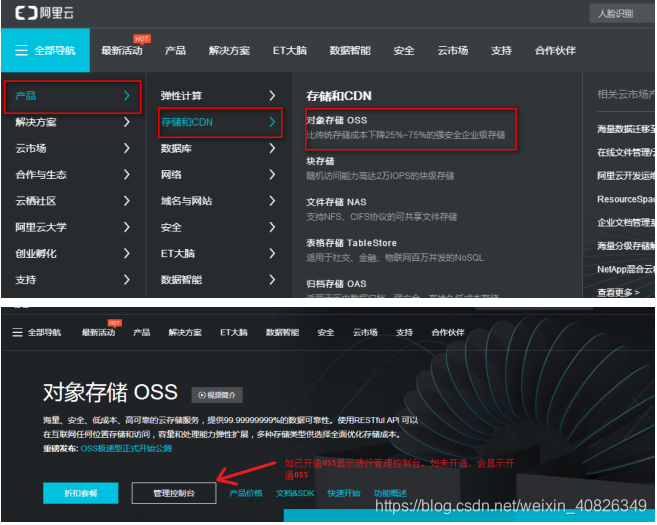Click the 折扣套餐 button
Viewport: 657px width, 525px height.
coord(80,493)
